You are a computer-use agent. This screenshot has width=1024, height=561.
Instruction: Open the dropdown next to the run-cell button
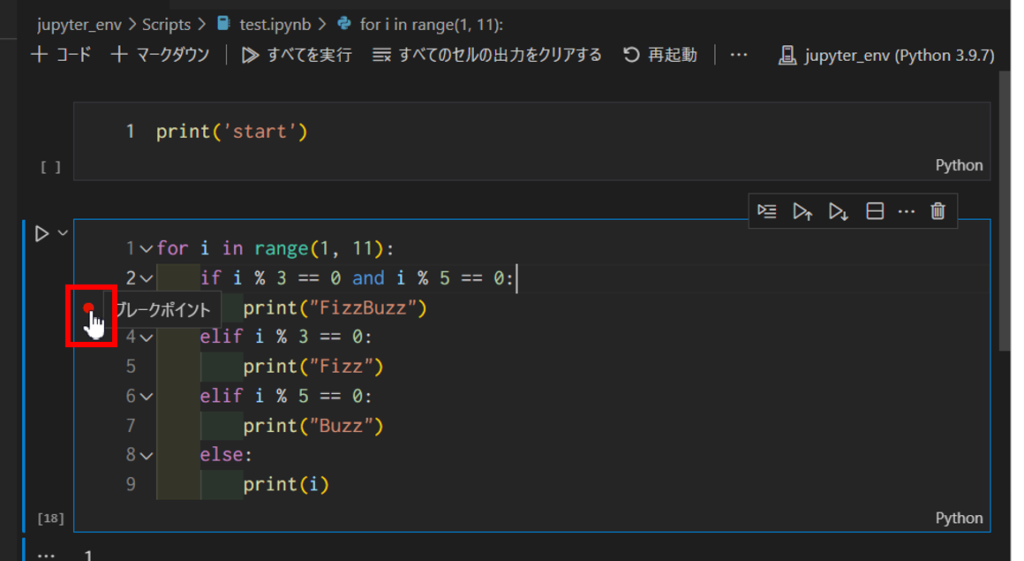(x=63, y=232)
